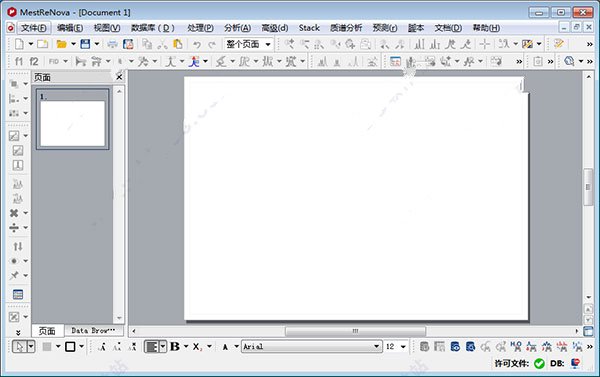Toggle bold text formatting

[x=175, y=346]
